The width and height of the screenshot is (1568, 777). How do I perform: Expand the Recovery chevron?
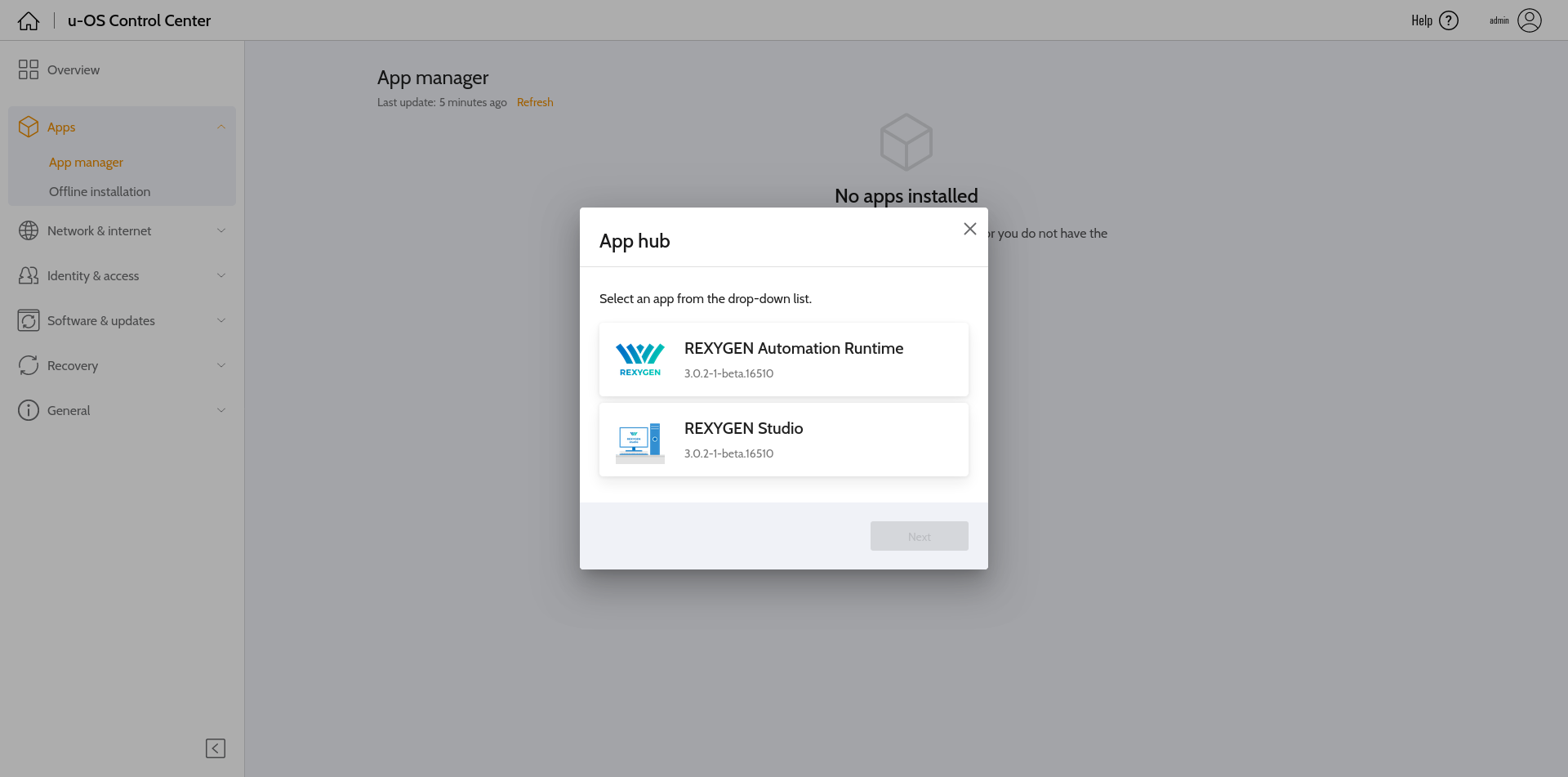pyautogui.click(x=221, y=365)
